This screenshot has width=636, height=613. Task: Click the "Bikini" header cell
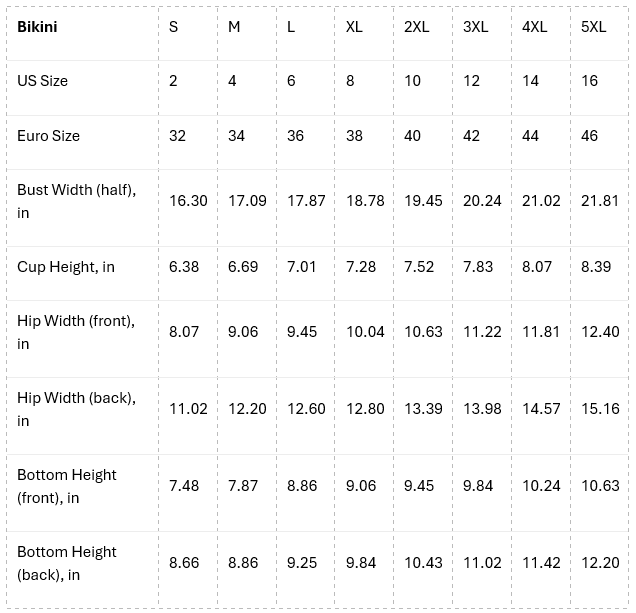pyautogui.click(x=37, y=27)
